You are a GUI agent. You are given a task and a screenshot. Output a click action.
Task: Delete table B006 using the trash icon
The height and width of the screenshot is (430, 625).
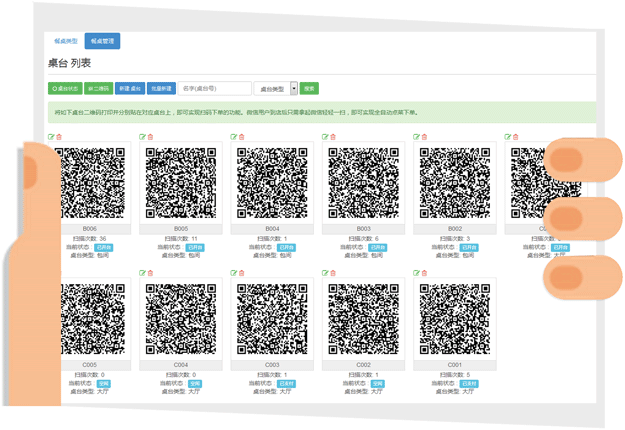[x=59, y=137]
